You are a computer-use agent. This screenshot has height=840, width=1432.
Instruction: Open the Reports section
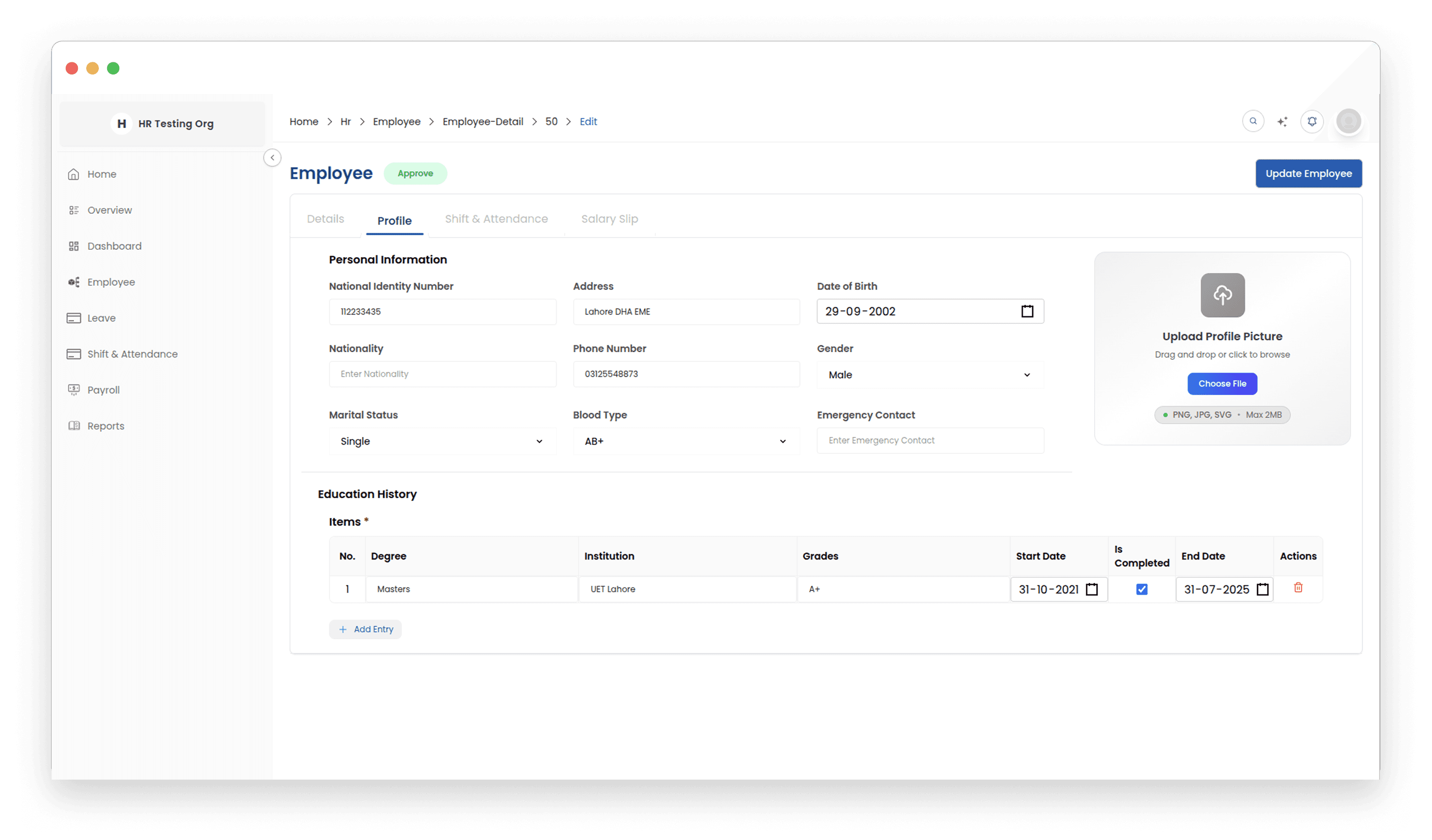click(105, 426)
